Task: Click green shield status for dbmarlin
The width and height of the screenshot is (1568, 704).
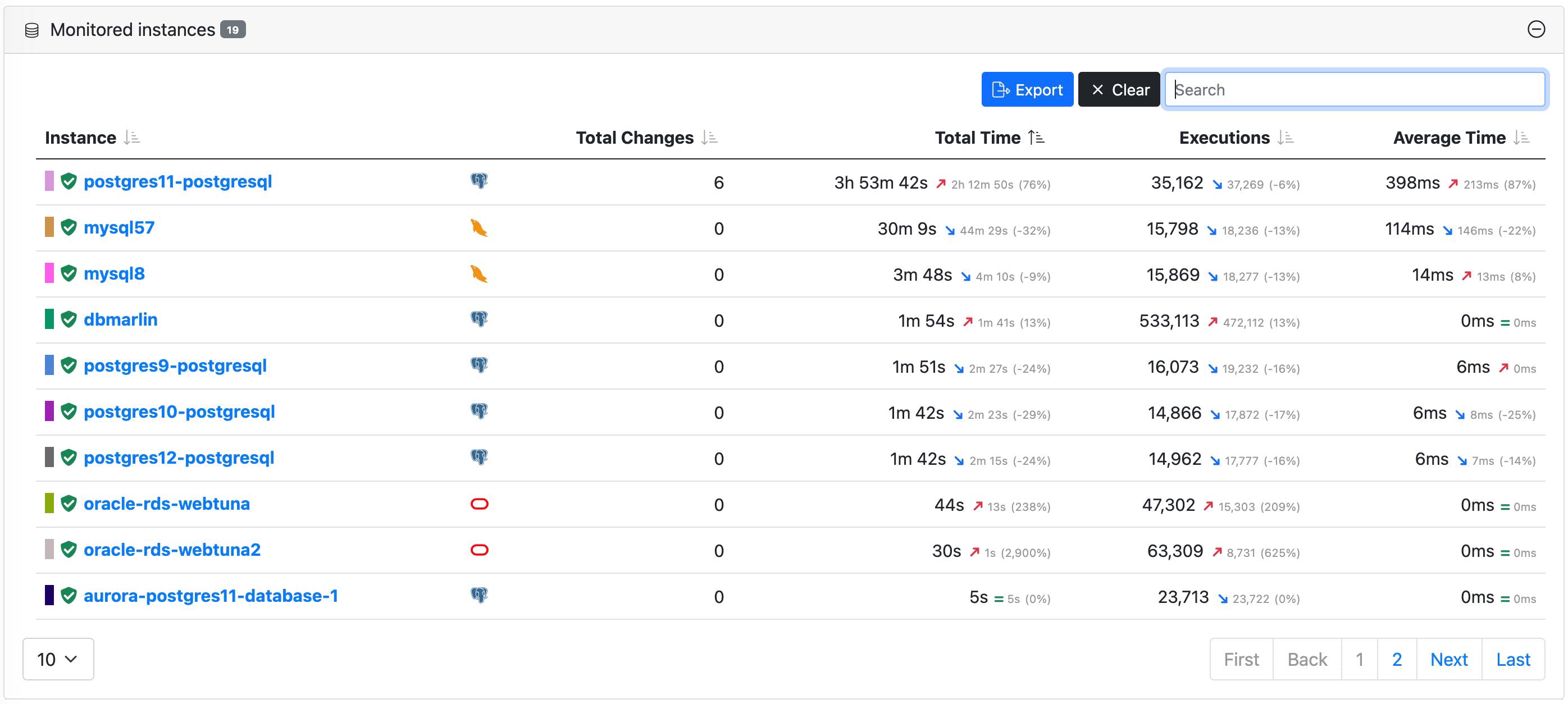Action: [69, 319]
